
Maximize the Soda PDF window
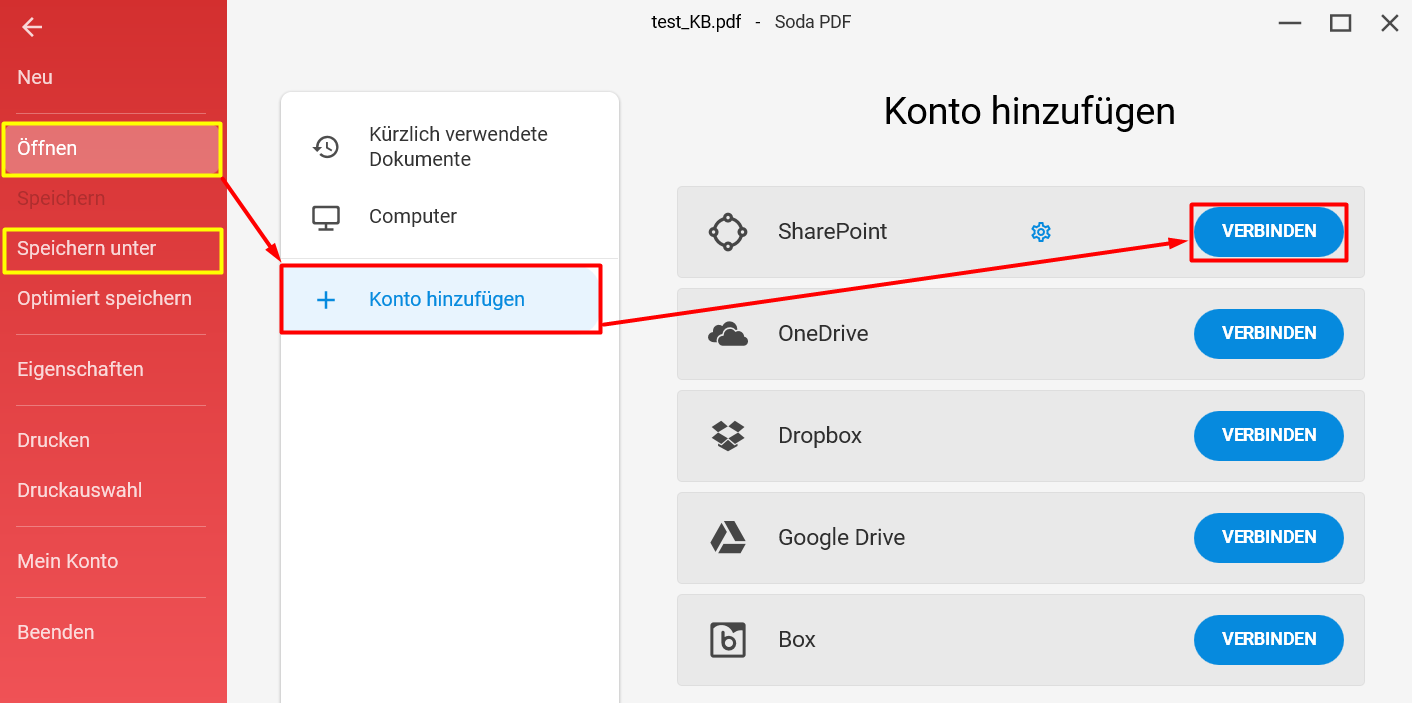click(x=1340, y=23)
